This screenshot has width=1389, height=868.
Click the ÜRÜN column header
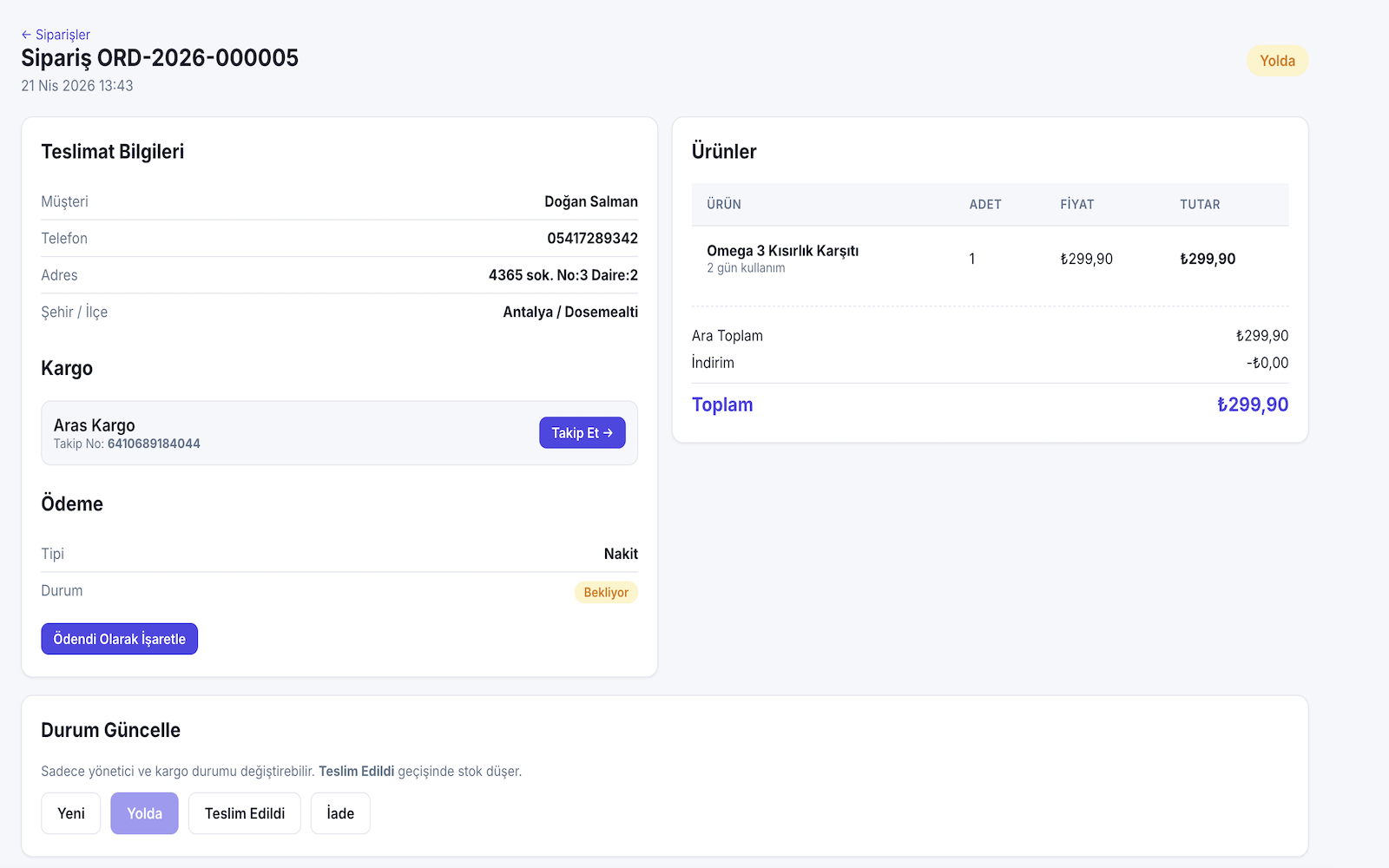724,205
